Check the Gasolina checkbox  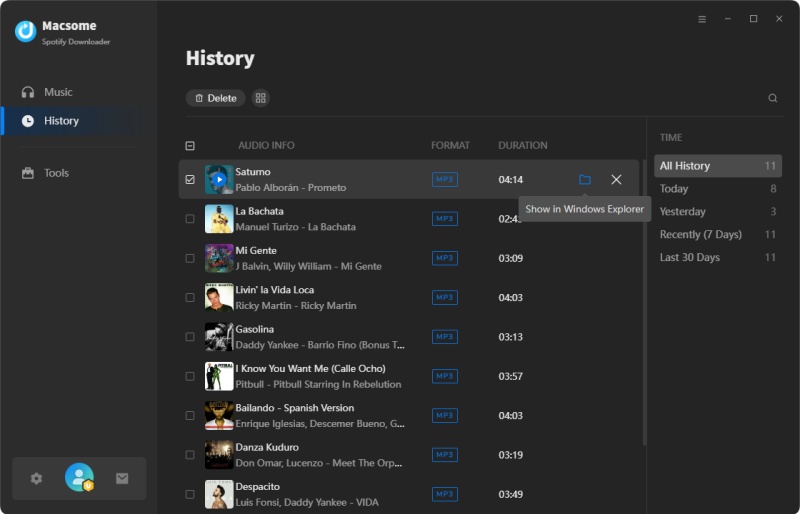click(190, 337)
